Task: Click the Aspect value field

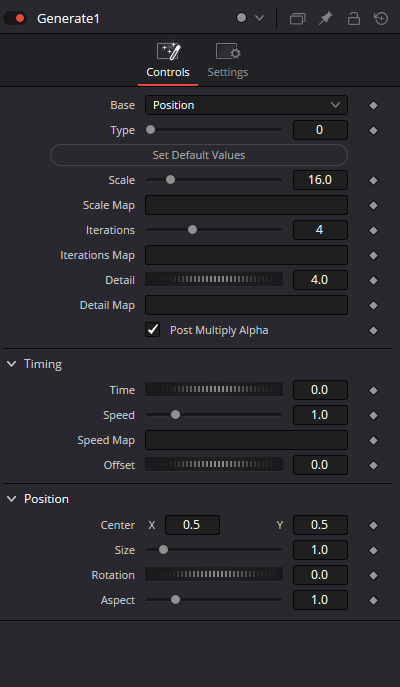Action: [x=320, y=600]
